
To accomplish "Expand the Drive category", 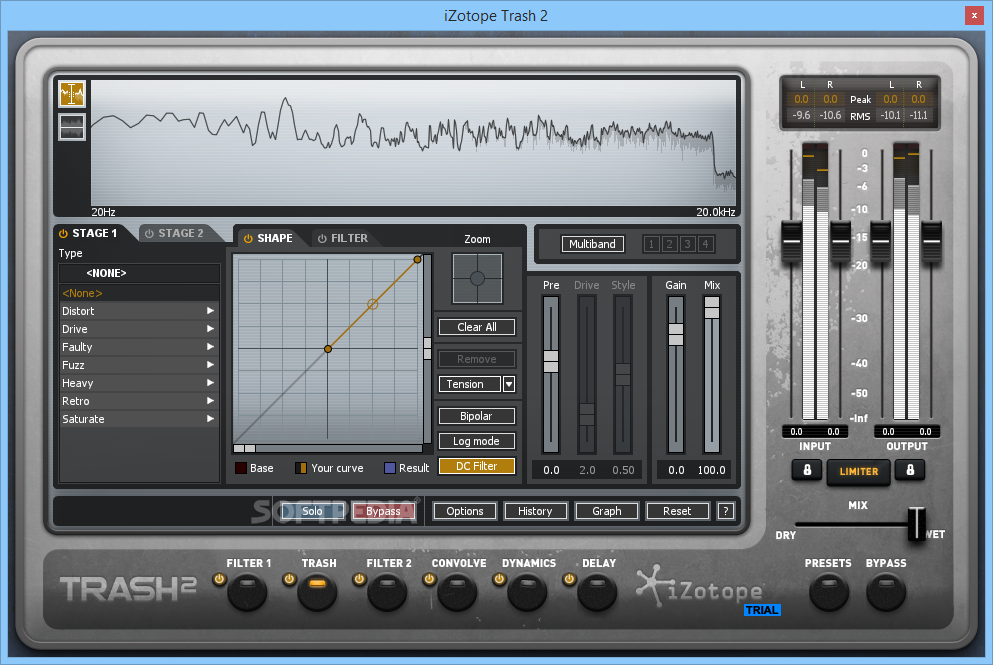I will (x=139, y=329).
